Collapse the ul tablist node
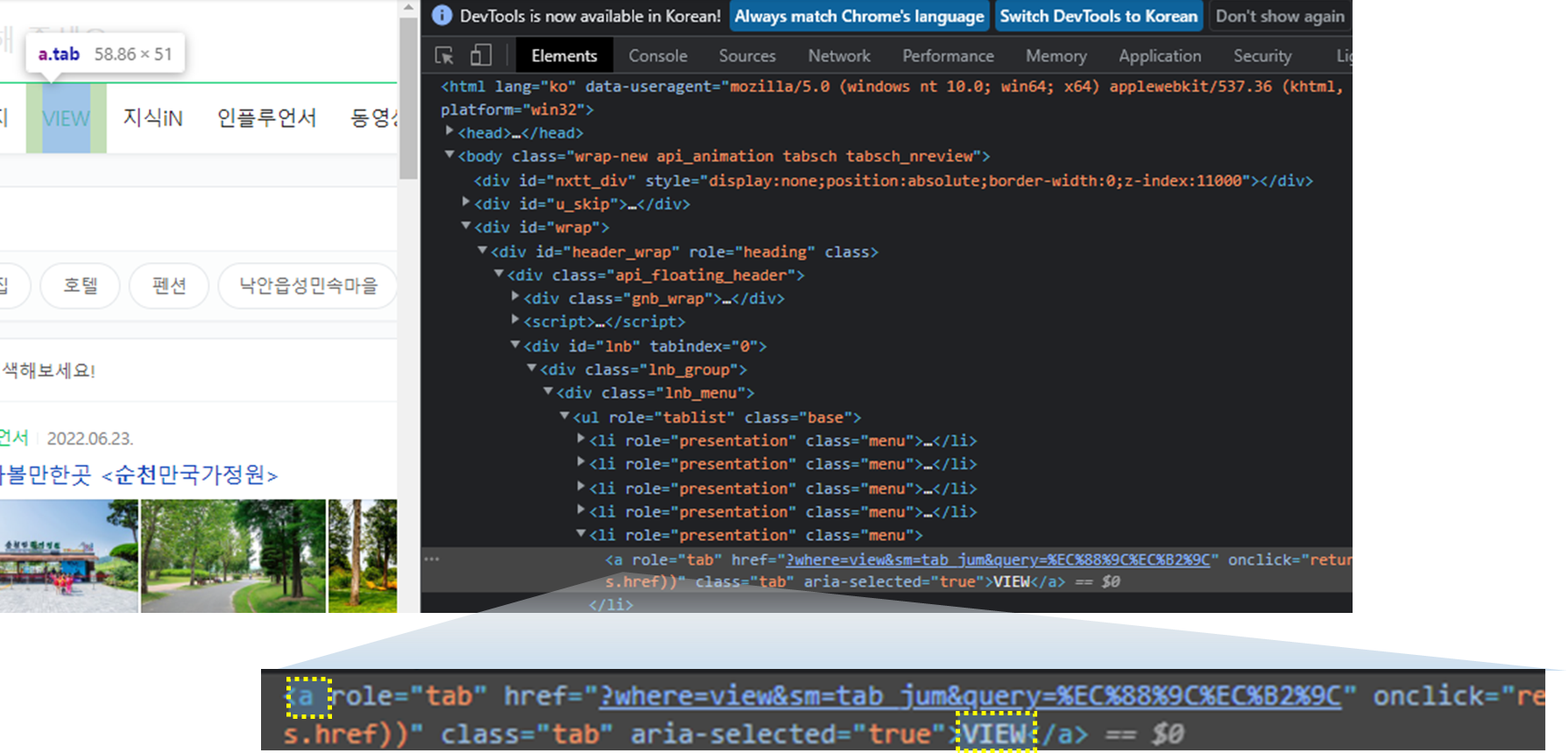This screenshot has height=753, width=1568. [564, 415]
